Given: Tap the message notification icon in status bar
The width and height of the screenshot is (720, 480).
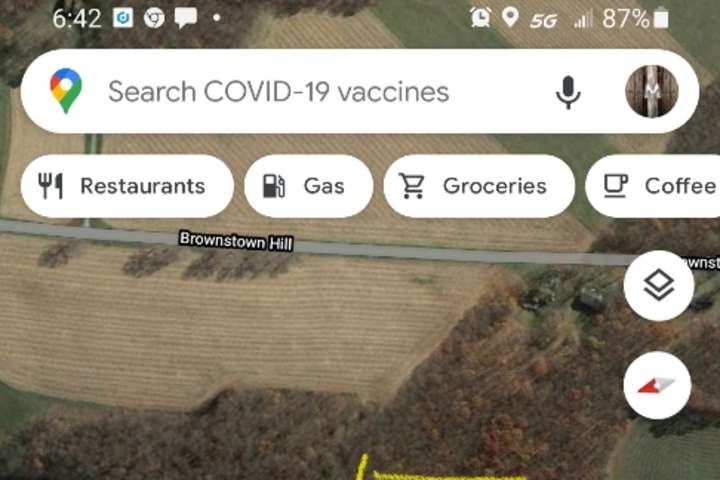Looking at the screenshot, I should pos(186,18).
